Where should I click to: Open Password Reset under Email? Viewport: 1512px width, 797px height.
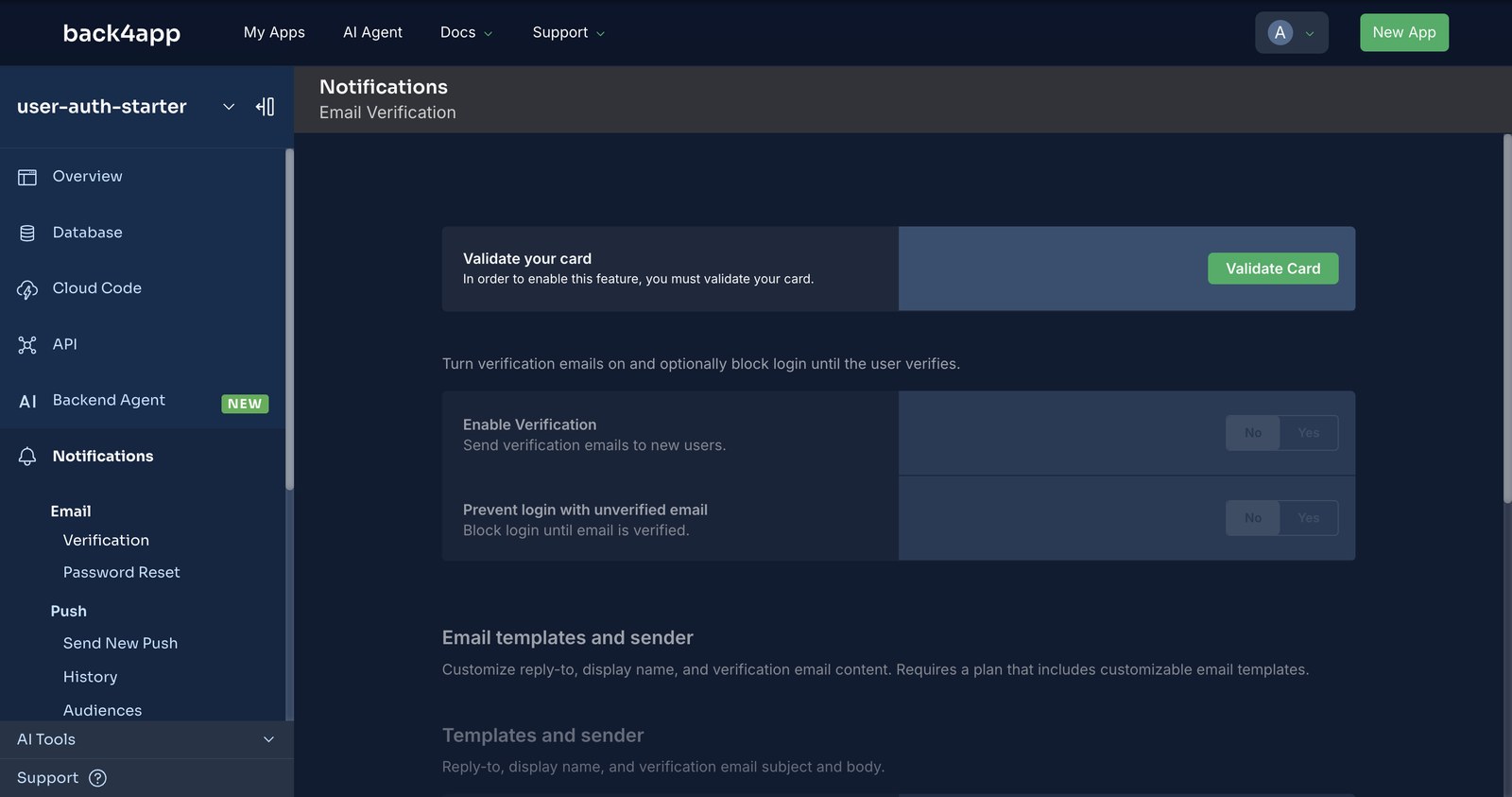pyautogui.click(x=121, y=573)
